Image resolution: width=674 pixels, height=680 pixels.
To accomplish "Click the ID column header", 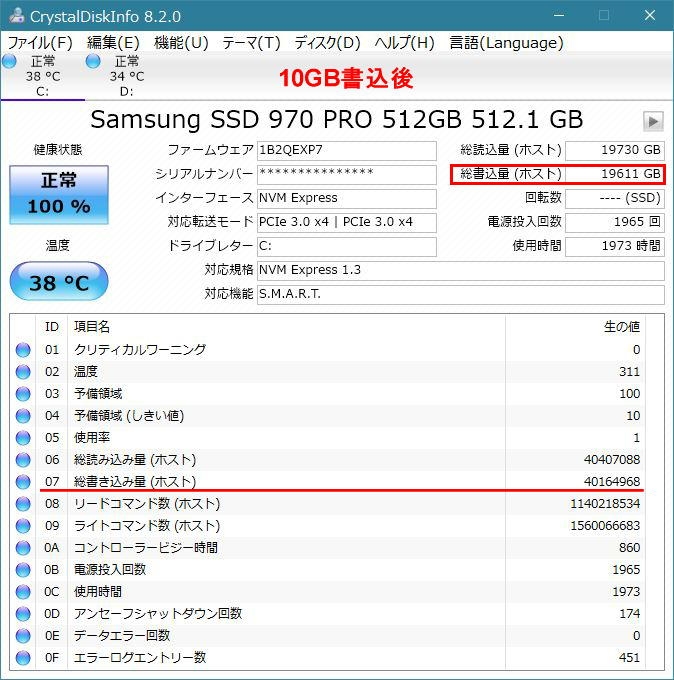I will (52, 327).
